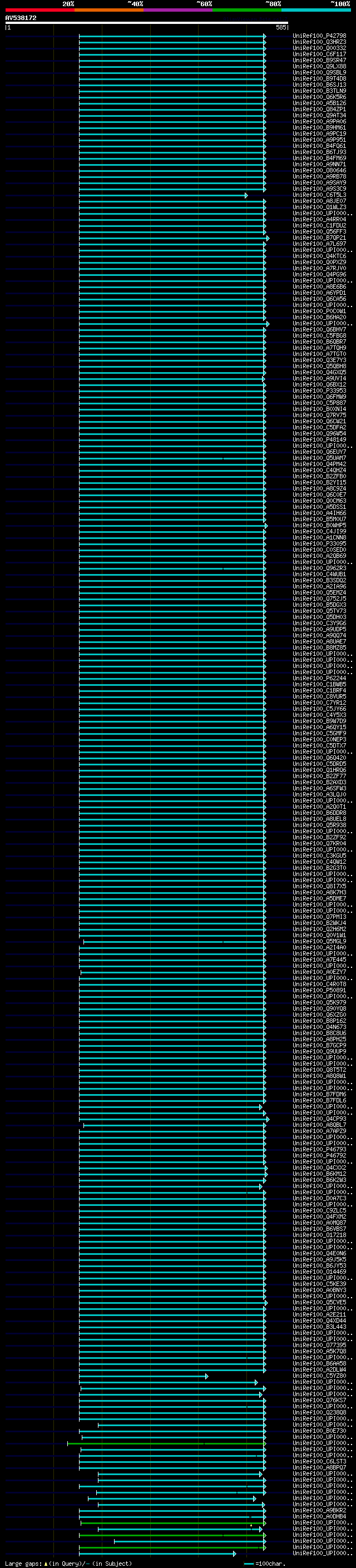Choose subject UniRef100_O80646
356x1568 pixels.
pyautogui.click(x=319, y=170)
